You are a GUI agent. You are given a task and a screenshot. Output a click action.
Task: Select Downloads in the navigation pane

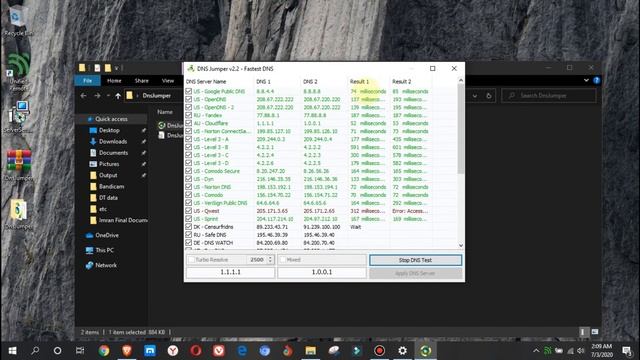tap(113, 142)
